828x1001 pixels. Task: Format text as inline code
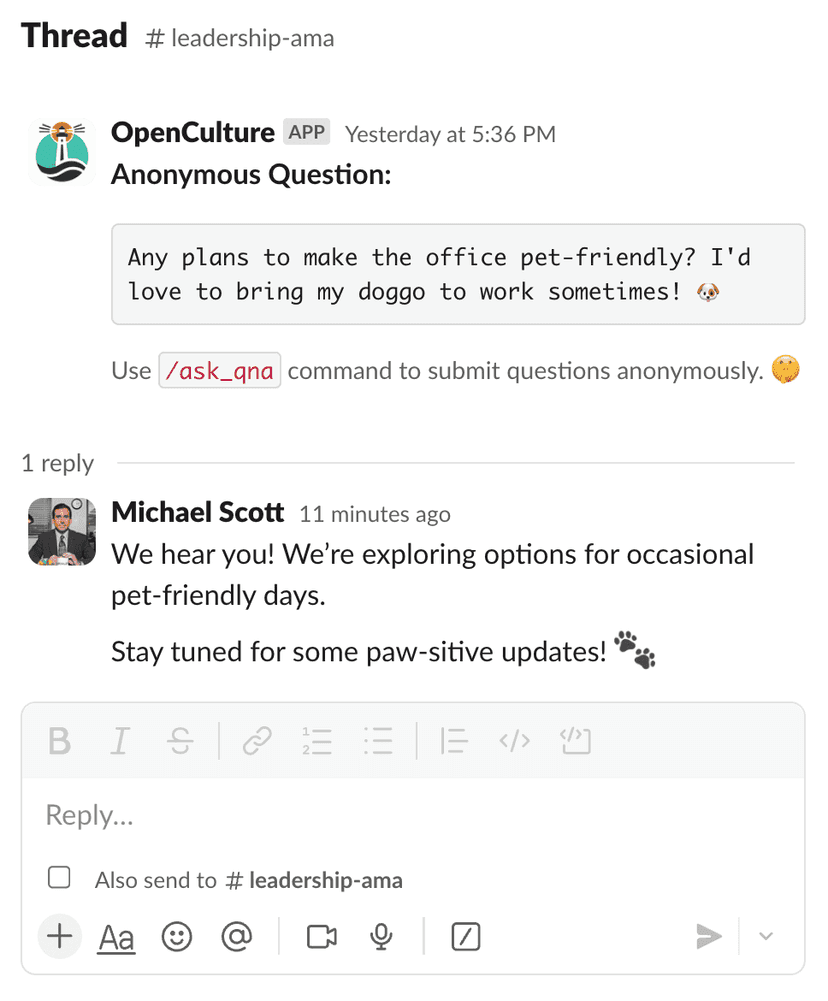[514, 741]
